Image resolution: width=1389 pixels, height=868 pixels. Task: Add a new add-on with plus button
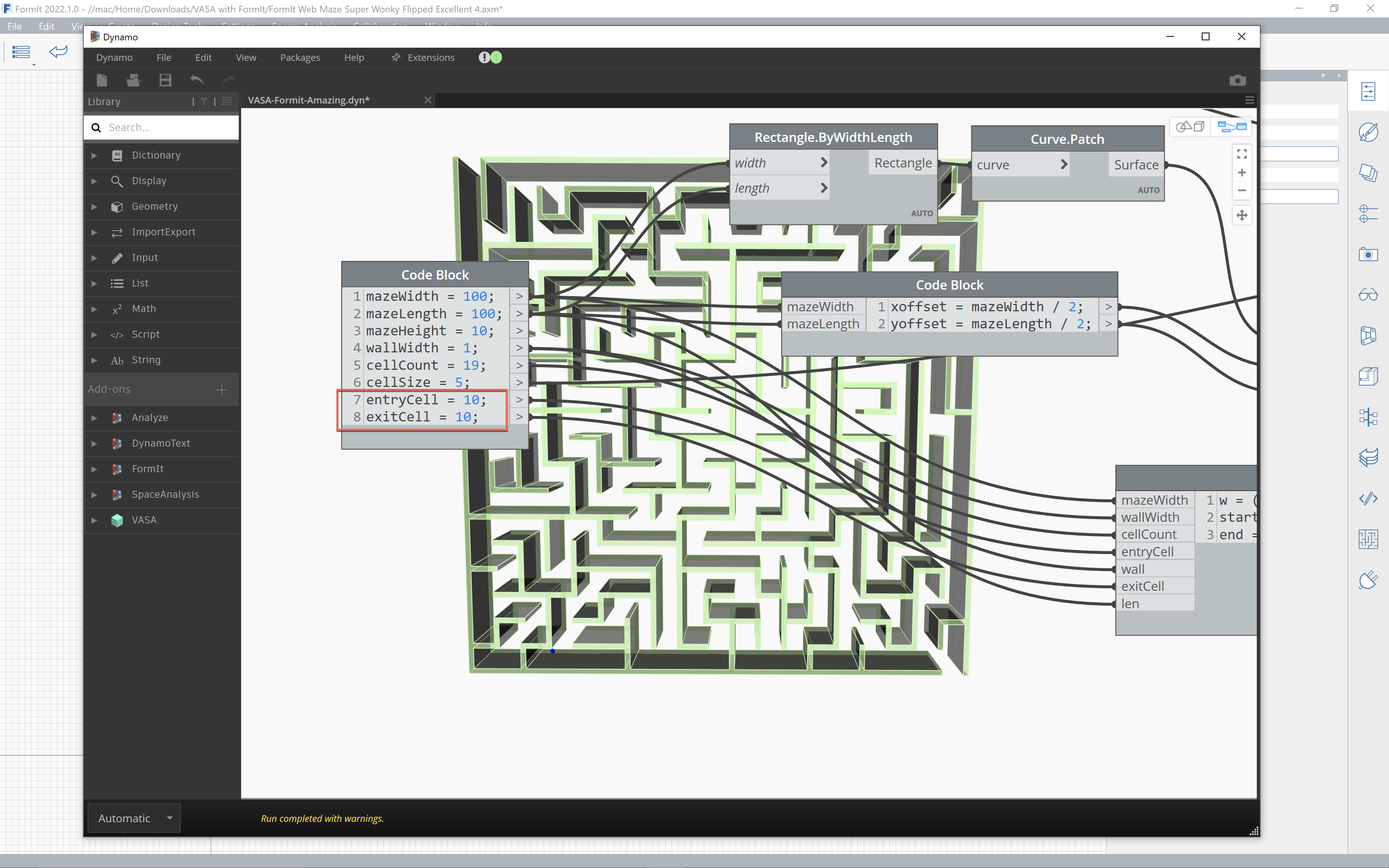222,390
